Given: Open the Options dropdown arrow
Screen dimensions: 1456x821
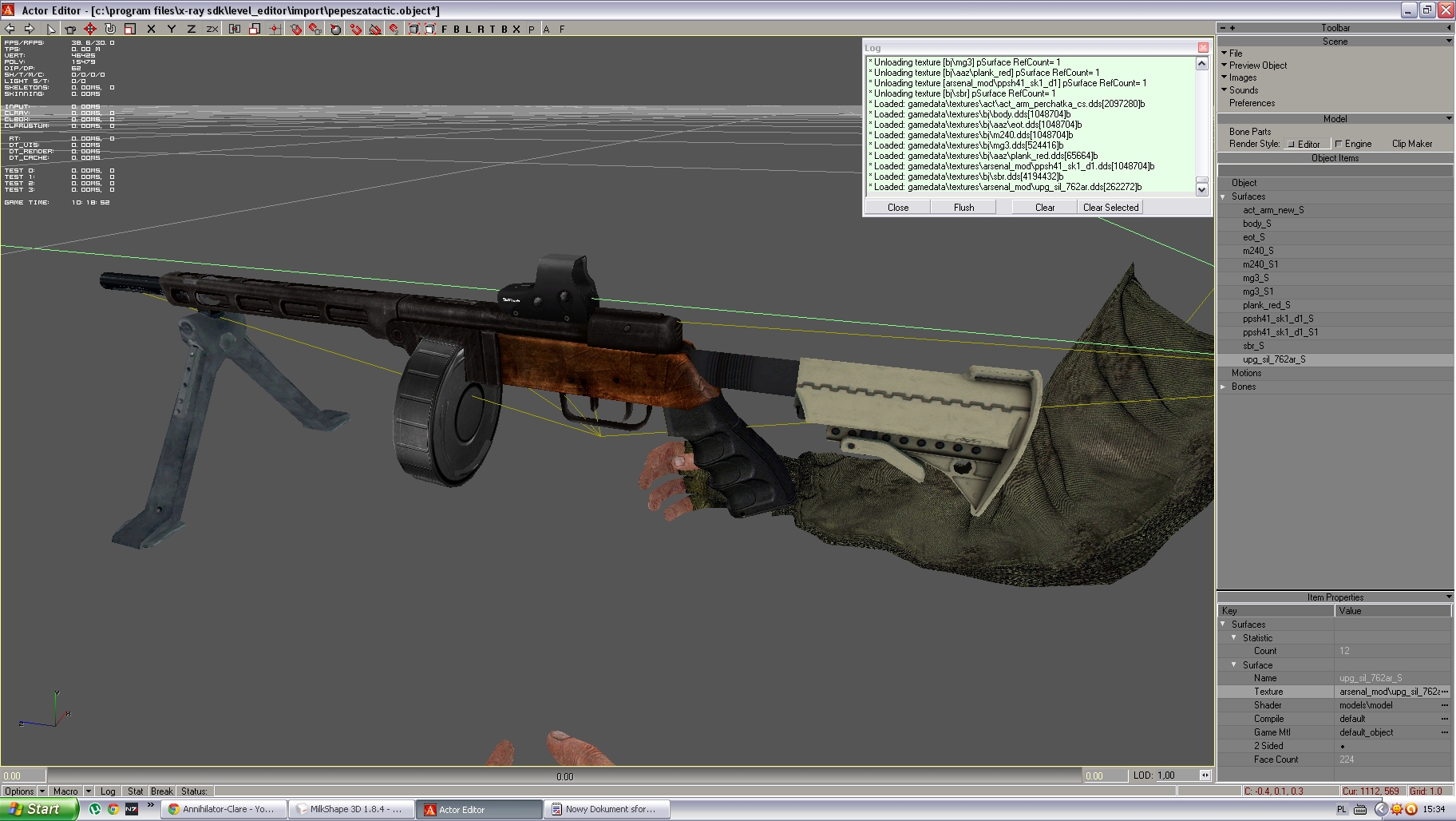Looking at the screenshot, I should (x=42, y=791).
